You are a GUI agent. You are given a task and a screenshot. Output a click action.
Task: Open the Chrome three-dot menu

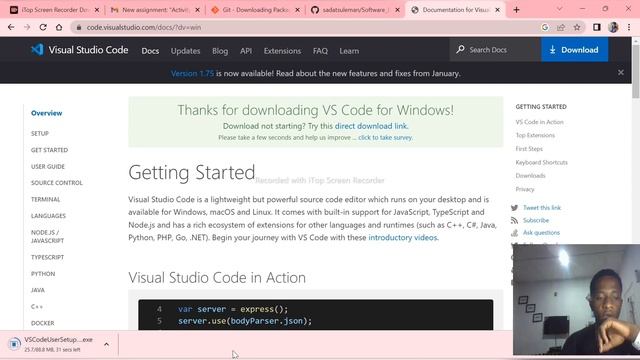[x=629, y=27]
